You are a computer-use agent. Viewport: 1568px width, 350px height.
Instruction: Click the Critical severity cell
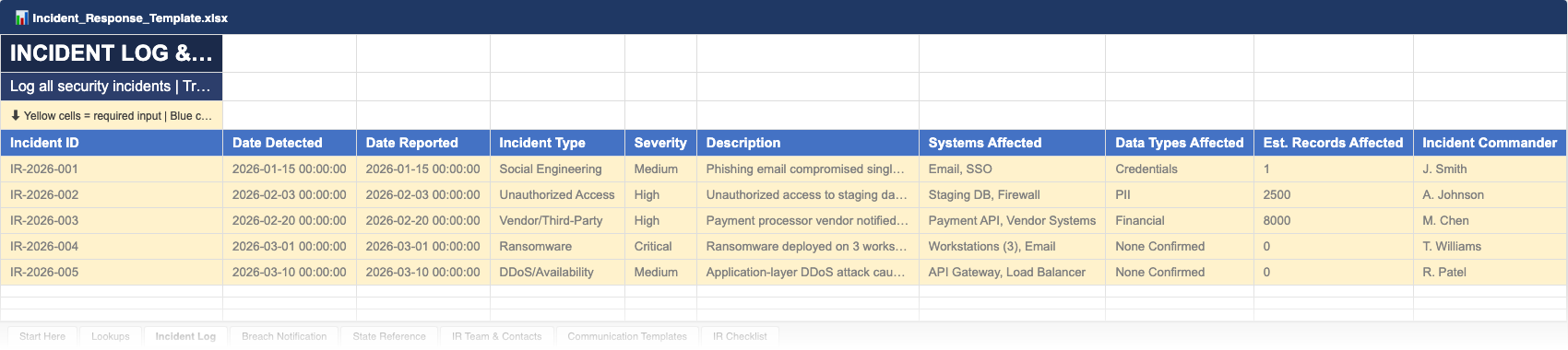click(x=660, y=247)
